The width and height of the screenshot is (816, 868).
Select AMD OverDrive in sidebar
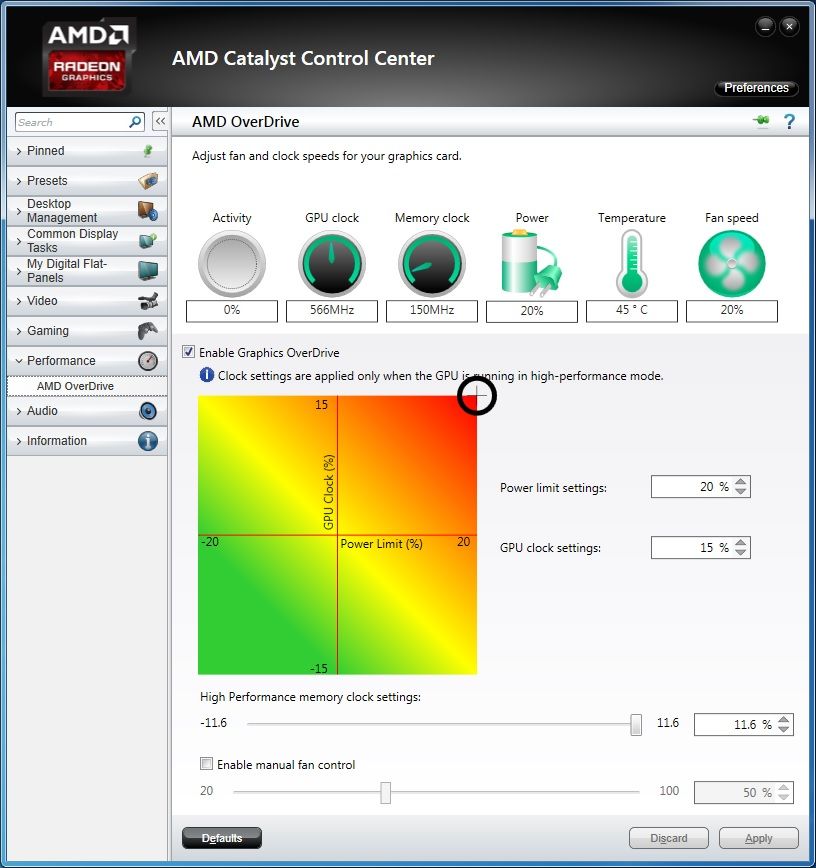click(75, 386)
